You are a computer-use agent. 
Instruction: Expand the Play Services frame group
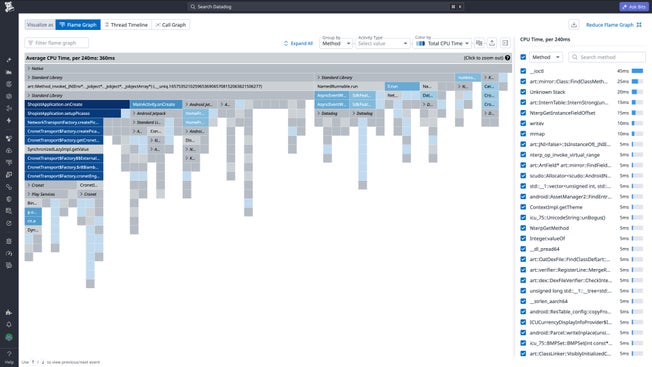[x=29, y=194]
